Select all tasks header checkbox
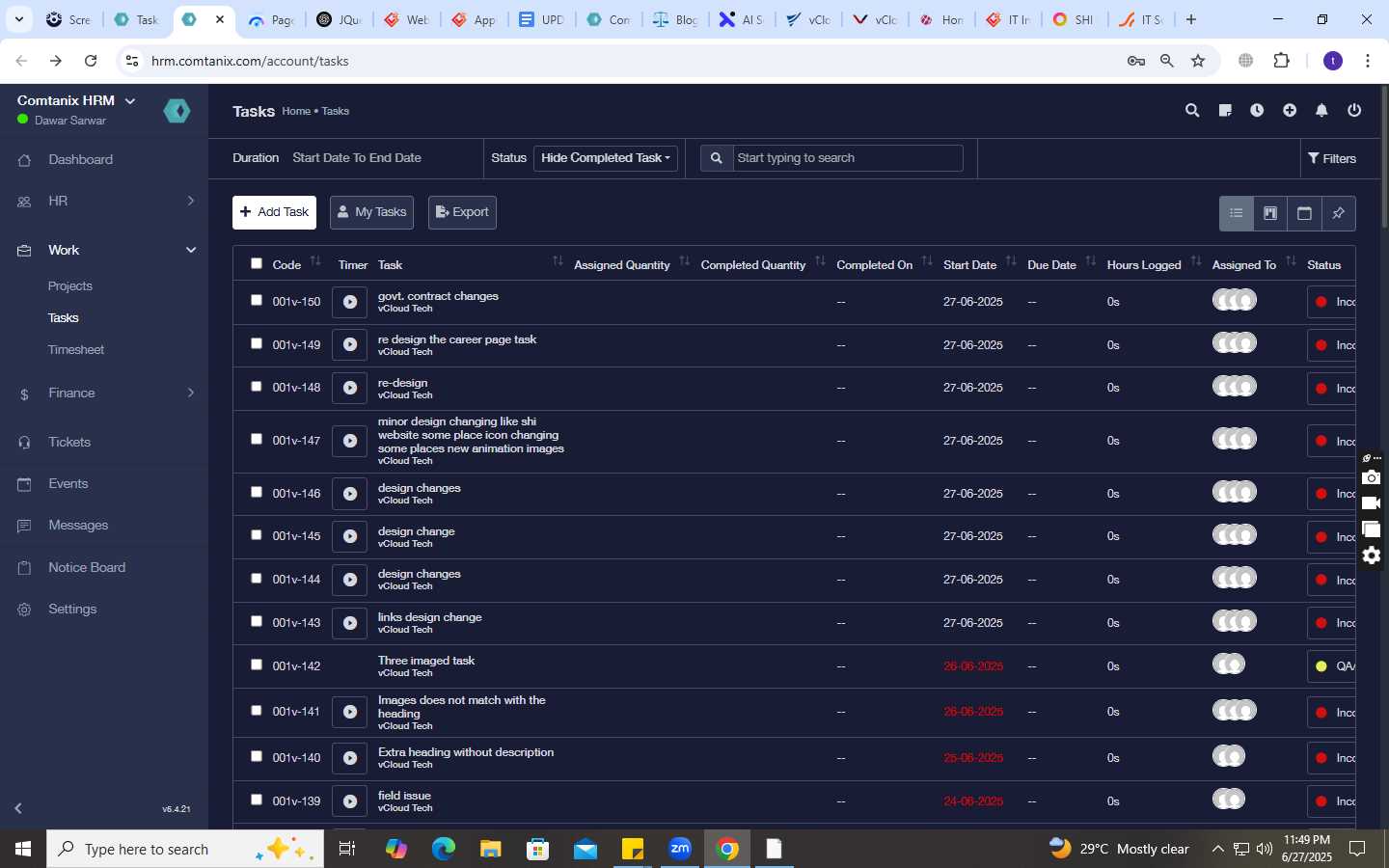This screenshot has height=868, width=1389. [x=257, y=263]
